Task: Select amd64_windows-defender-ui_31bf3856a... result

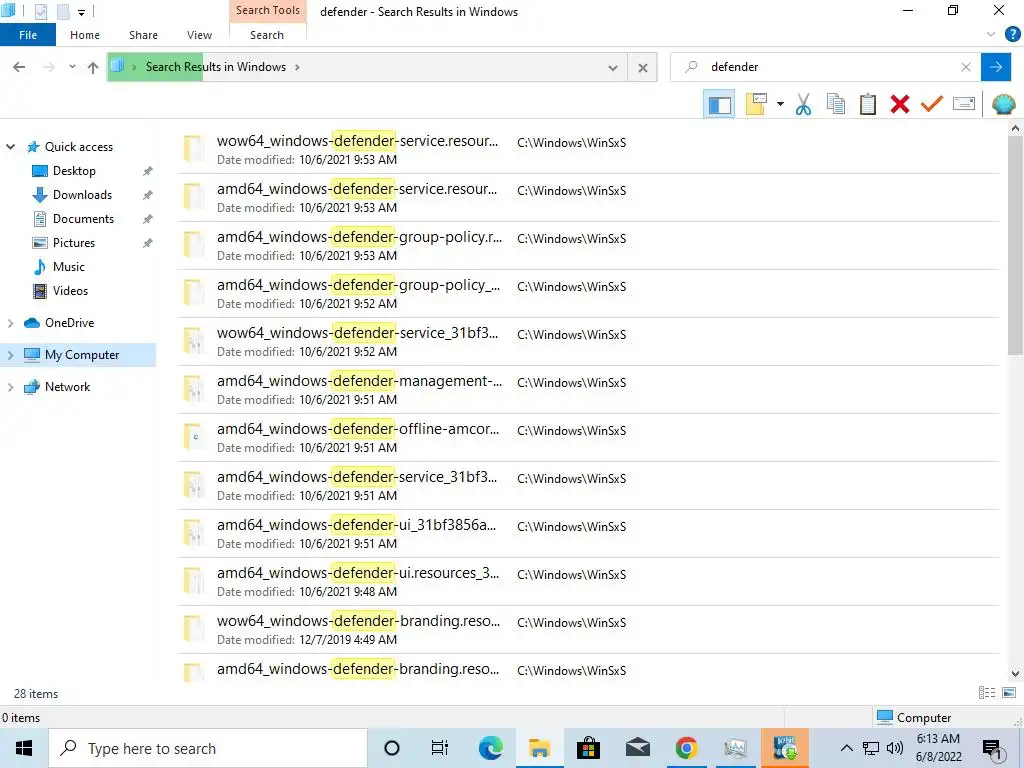Action: 588,534
